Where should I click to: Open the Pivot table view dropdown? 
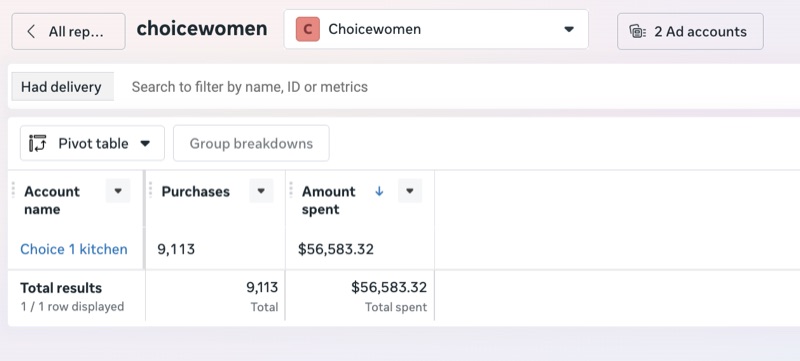(92, 143)
